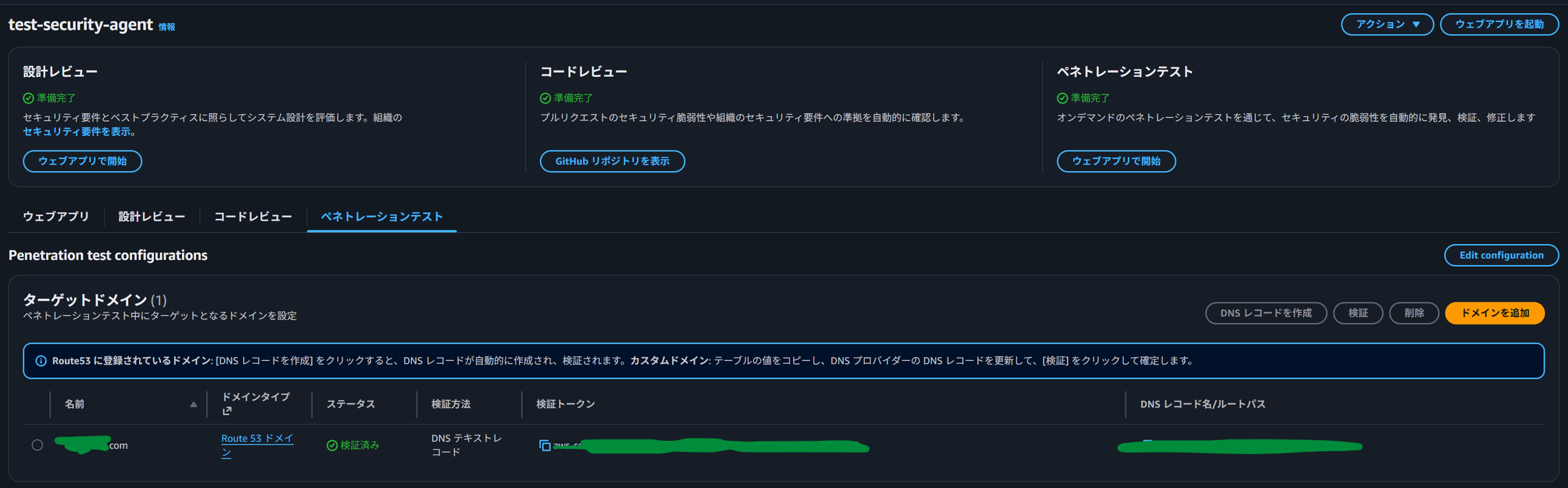Click the external link icon under ドメインタイプ

tap(227, 411)
